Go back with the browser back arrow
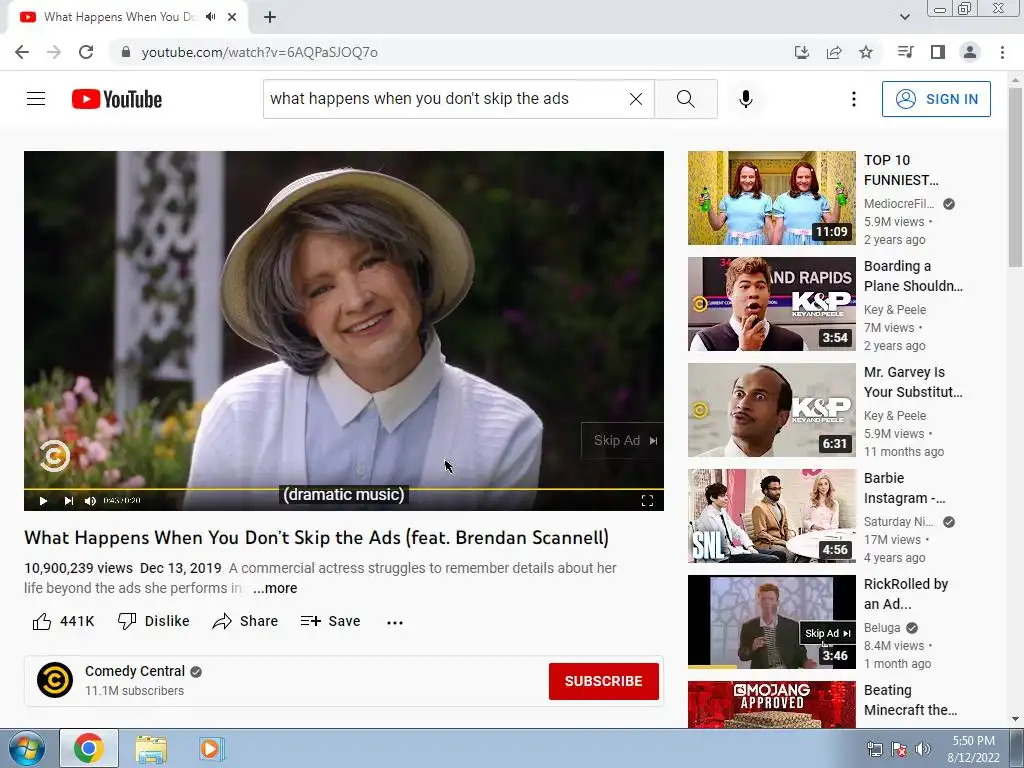 [x=22, y=52]
